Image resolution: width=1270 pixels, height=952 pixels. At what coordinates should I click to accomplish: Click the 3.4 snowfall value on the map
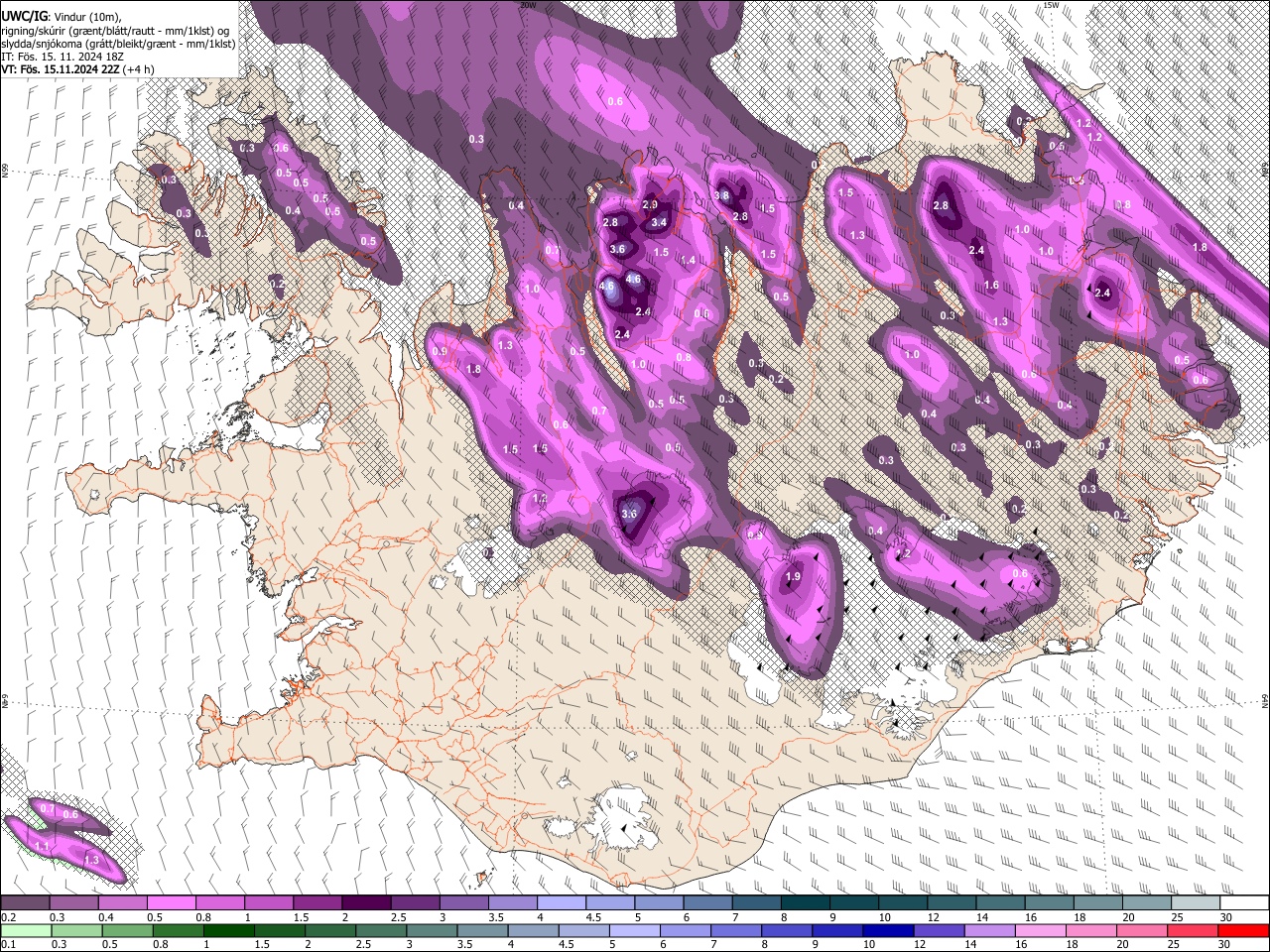click(659, 223)
